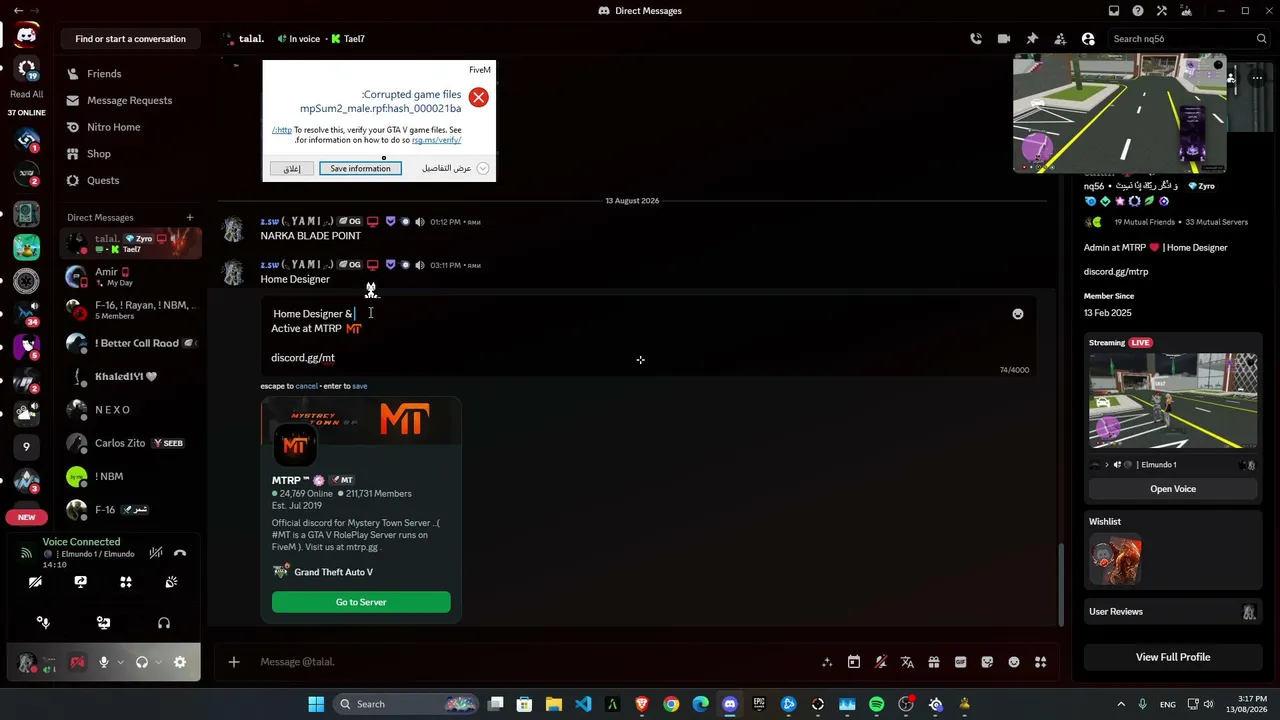This screenshot has width=1280, height=720.
Task: Click the chat scrollbar thumb
Action: [x=1061, y=584]
